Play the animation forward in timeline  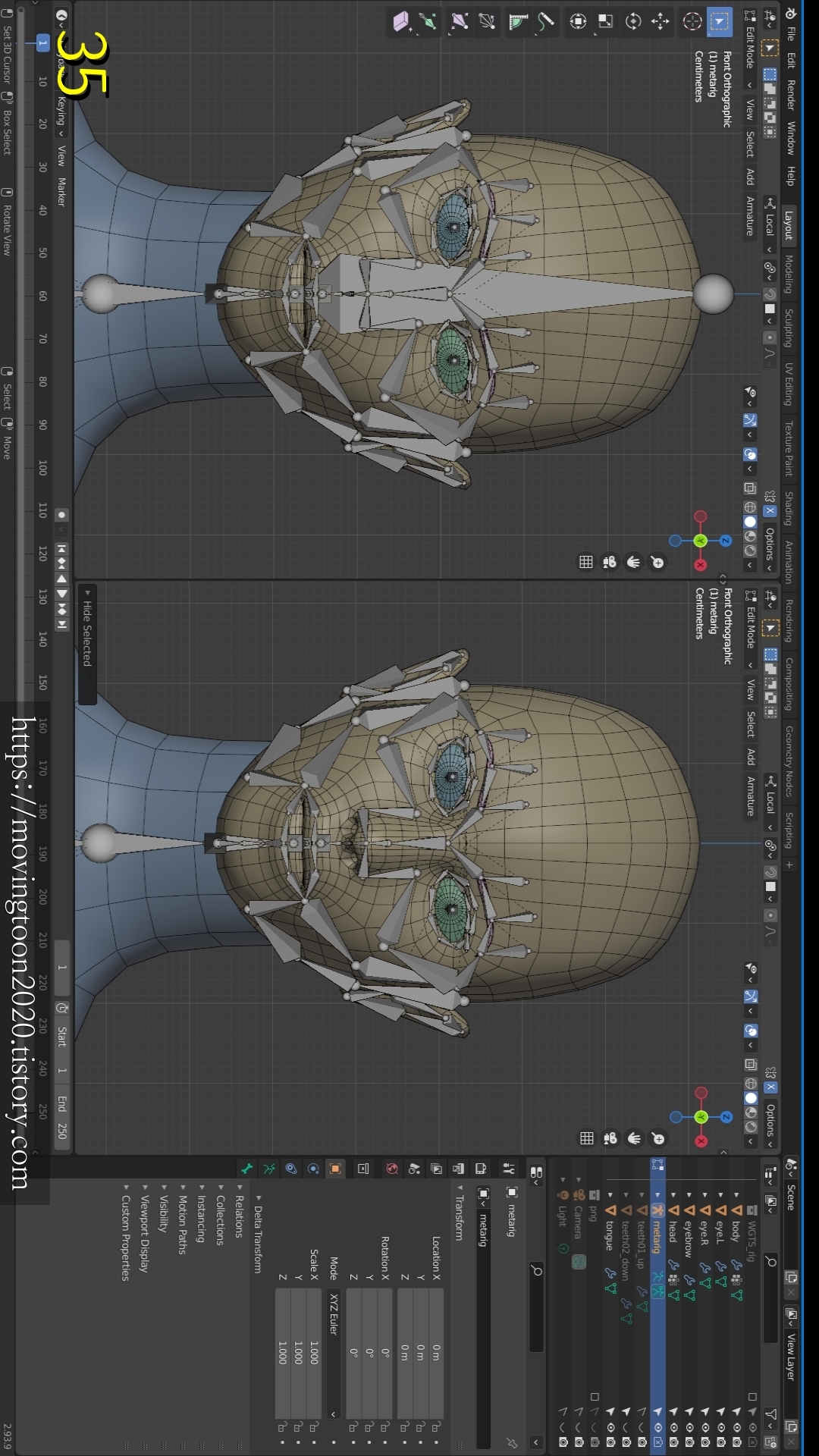[x=61, y=594]
